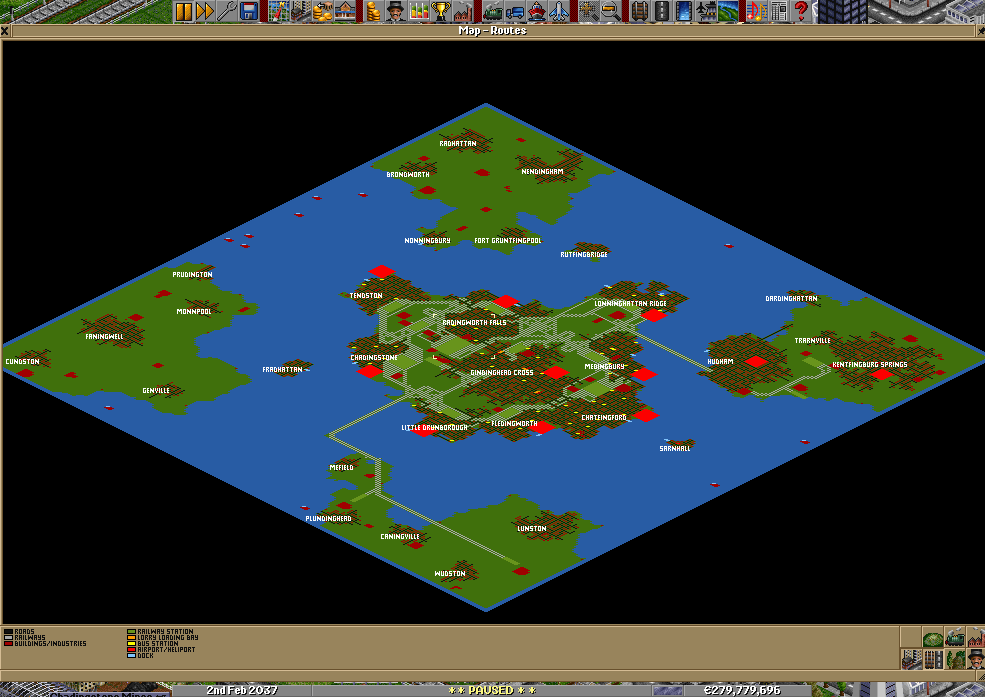
Task: Open railway construction track icon in toolbar
Action: click(x=639, y=11)
